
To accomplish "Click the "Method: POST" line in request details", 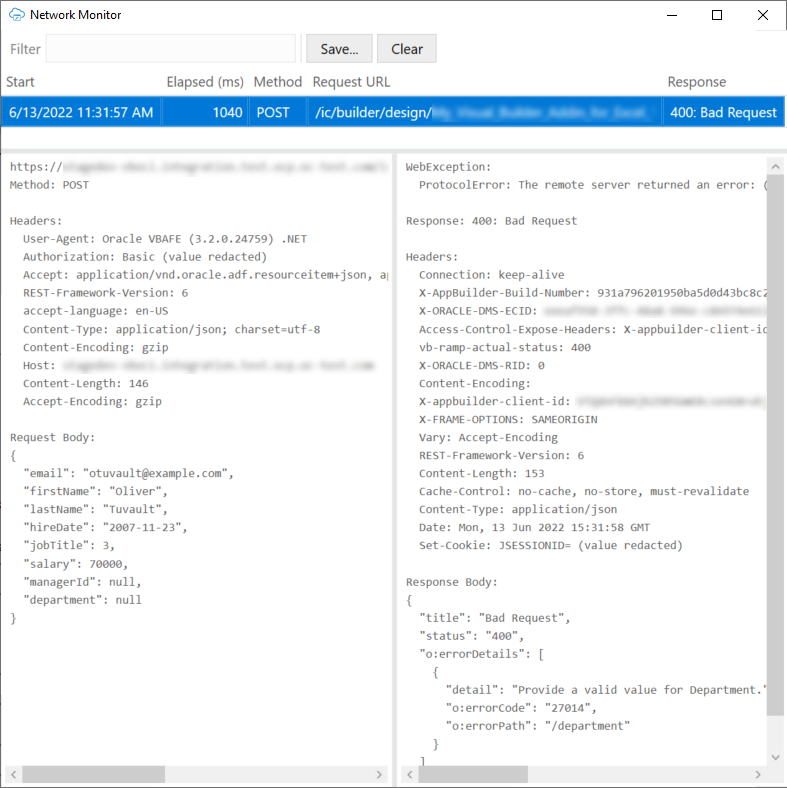I will click(x=49, y=185).
